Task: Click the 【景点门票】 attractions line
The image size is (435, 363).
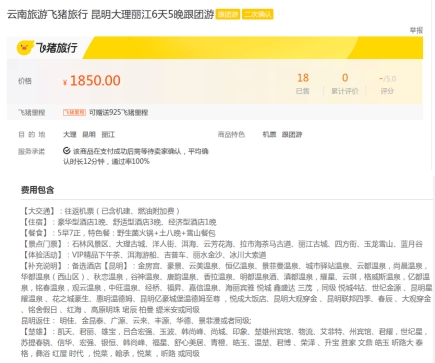Action: [222, 244]
